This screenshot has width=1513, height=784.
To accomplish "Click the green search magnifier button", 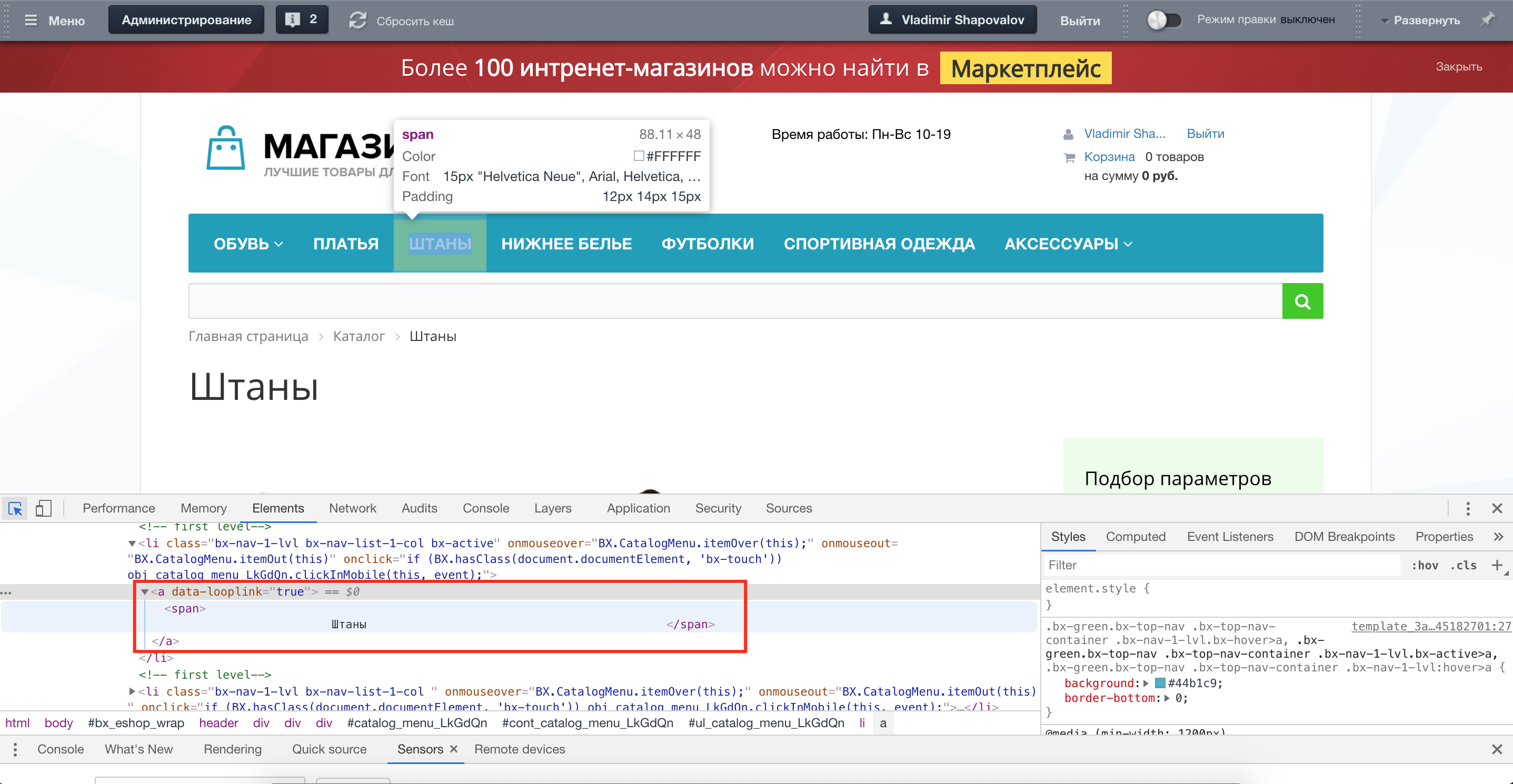I will (1302, 301).
